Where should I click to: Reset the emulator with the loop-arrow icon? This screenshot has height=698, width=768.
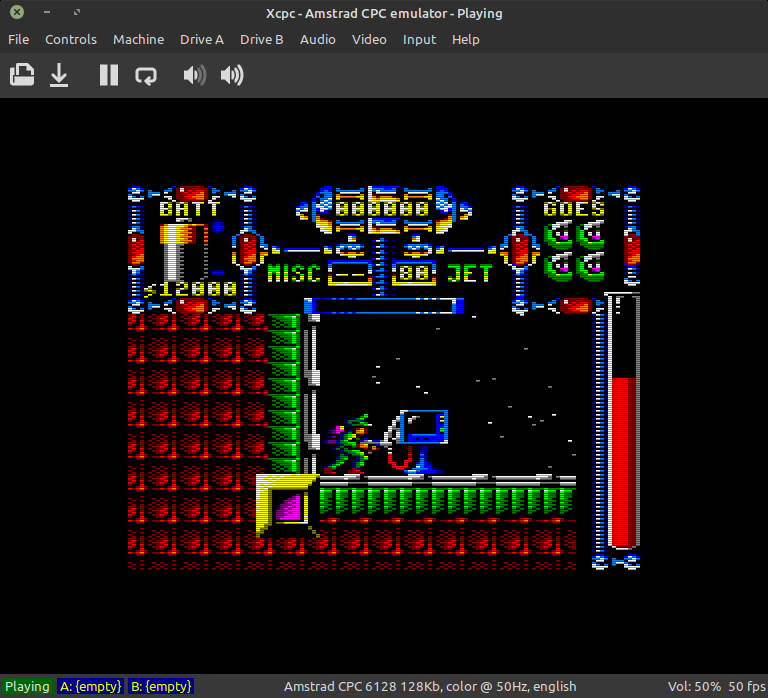(x=146, y=76)
